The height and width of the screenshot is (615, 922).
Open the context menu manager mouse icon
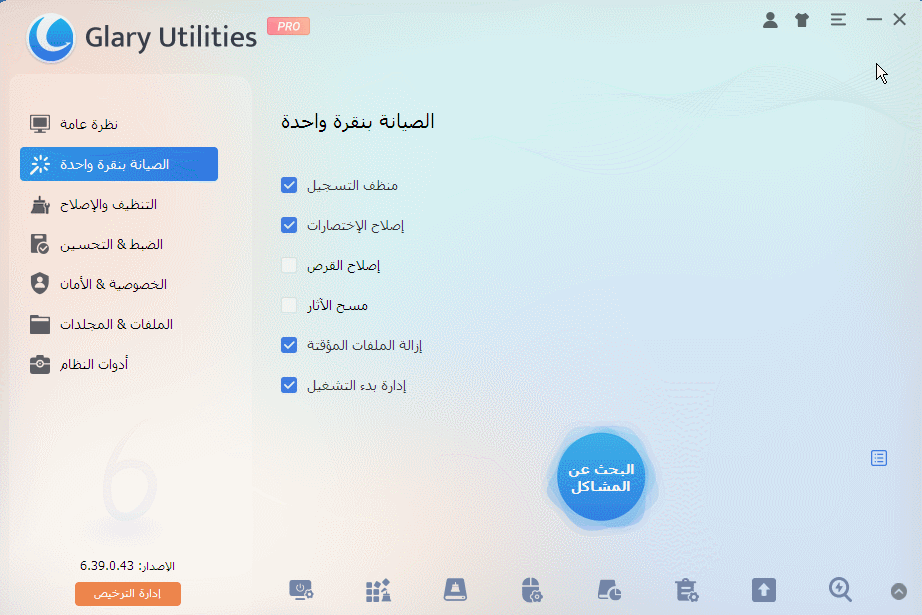[x=532, y=590]
